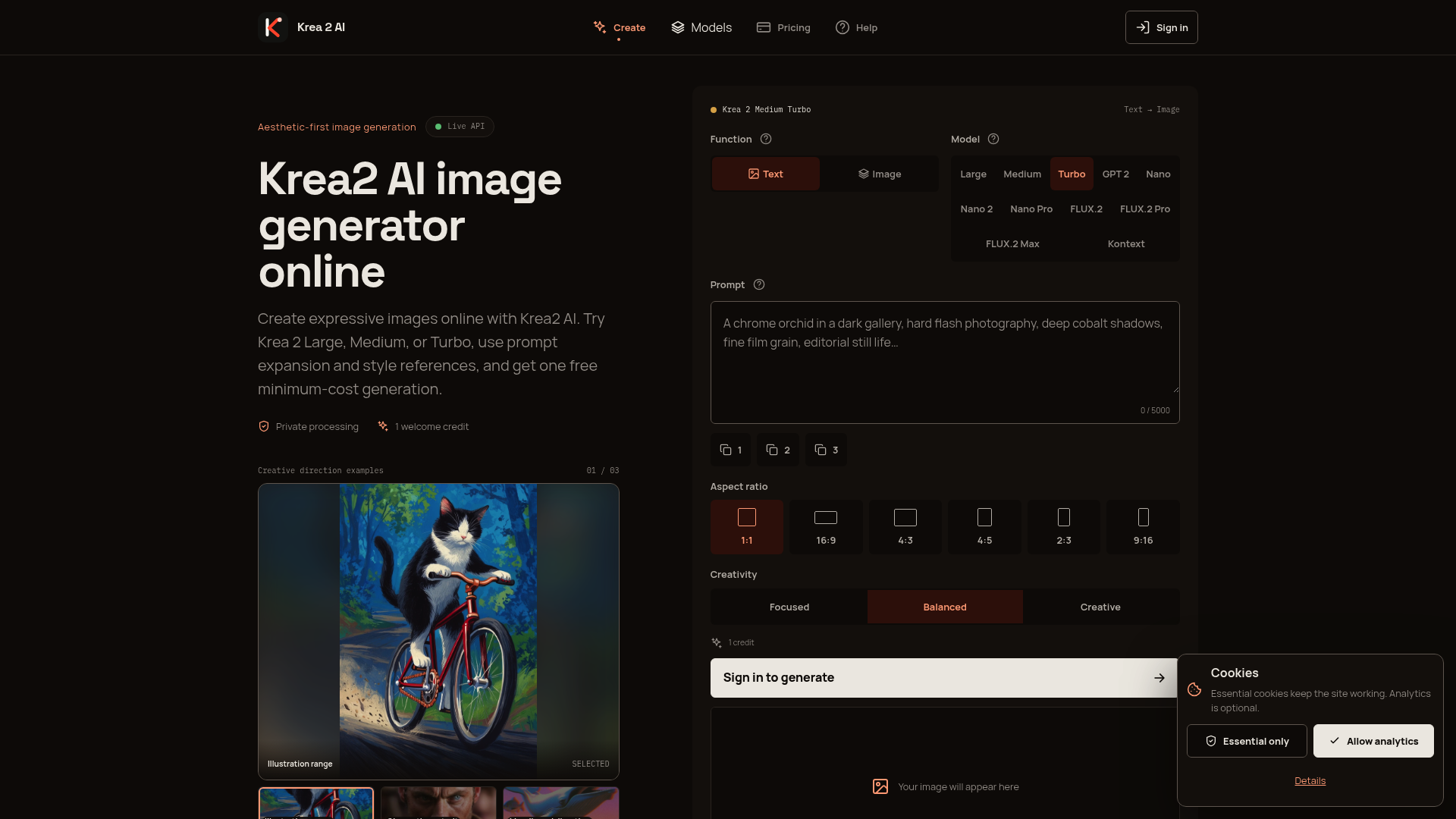The width and height of the screenshot is (1456, 819).
Task: Click the Model help question-mark icon
Action: point(993,139)
